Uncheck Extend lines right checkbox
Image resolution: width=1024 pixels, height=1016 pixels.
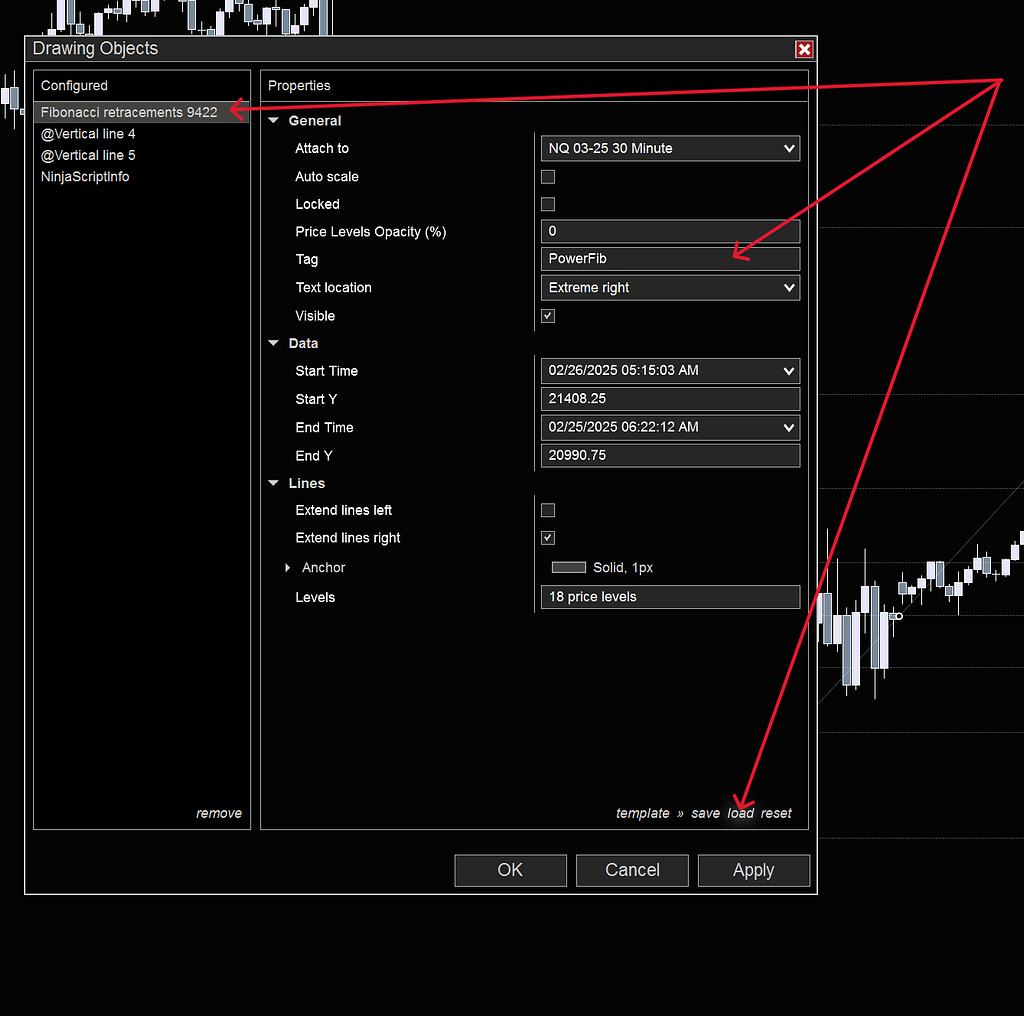pos(548,538)
